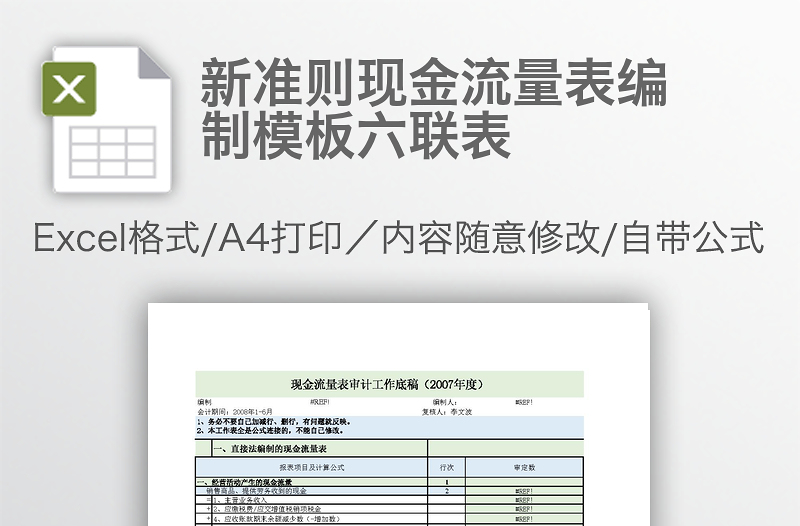Click the subtitle Excel格式/A4打印／内容随意修改/自带公式

[x=399, y=238]
